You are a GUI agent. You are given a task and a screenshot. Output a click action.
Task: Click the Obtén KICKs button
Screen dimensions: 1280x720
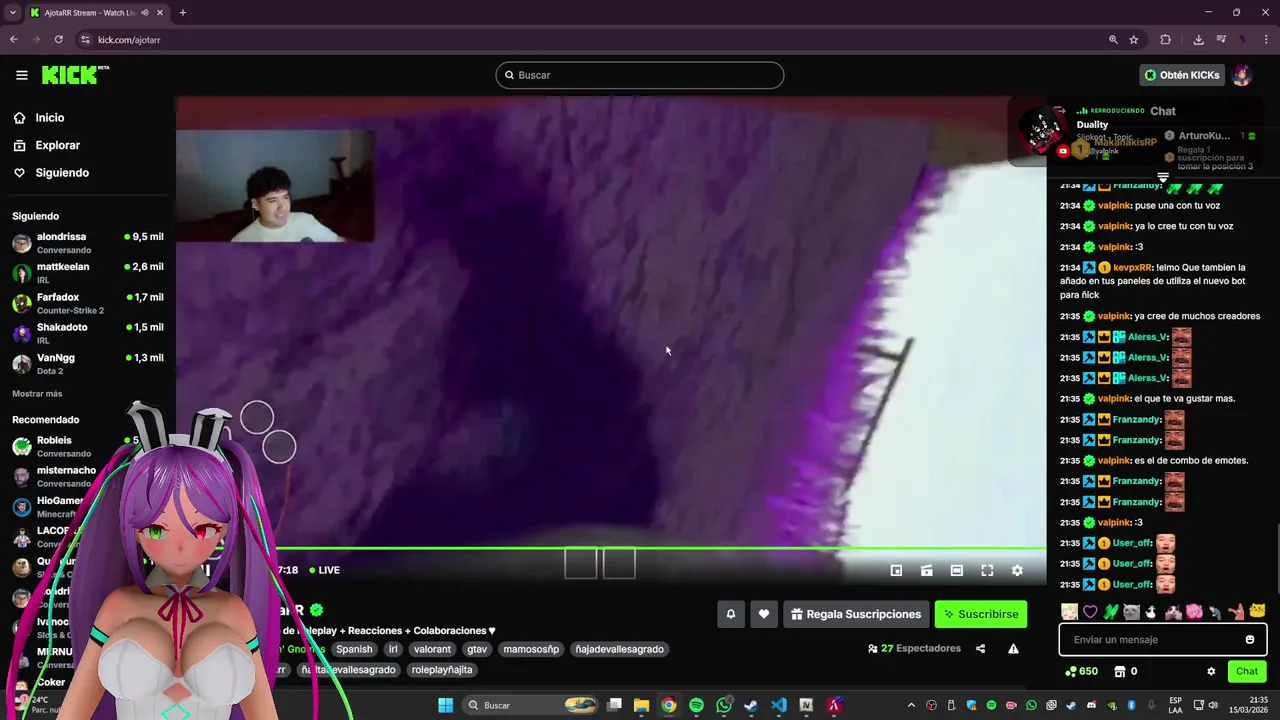(1182, 75)
